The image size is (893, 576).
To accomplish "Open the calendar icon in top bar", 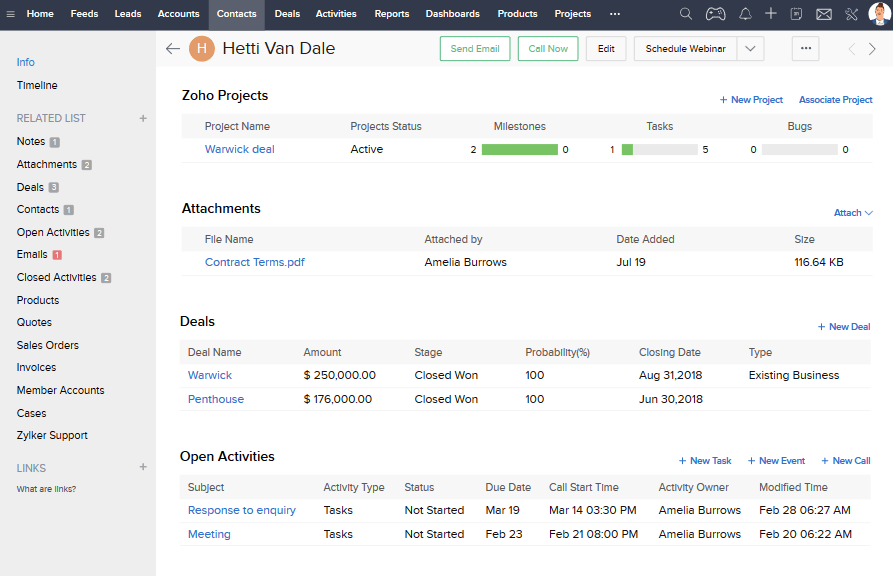I will click(797, 14).
